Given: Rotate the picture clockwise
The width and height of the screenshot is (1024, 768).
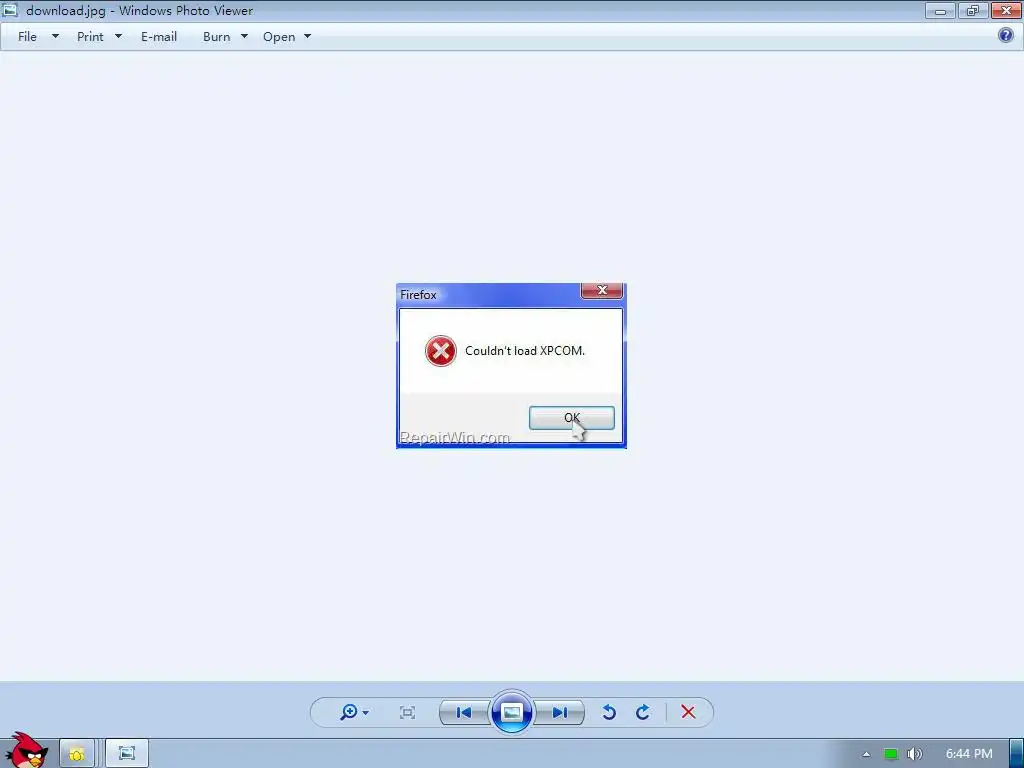Looking at the screenshot, I should 643,712.
